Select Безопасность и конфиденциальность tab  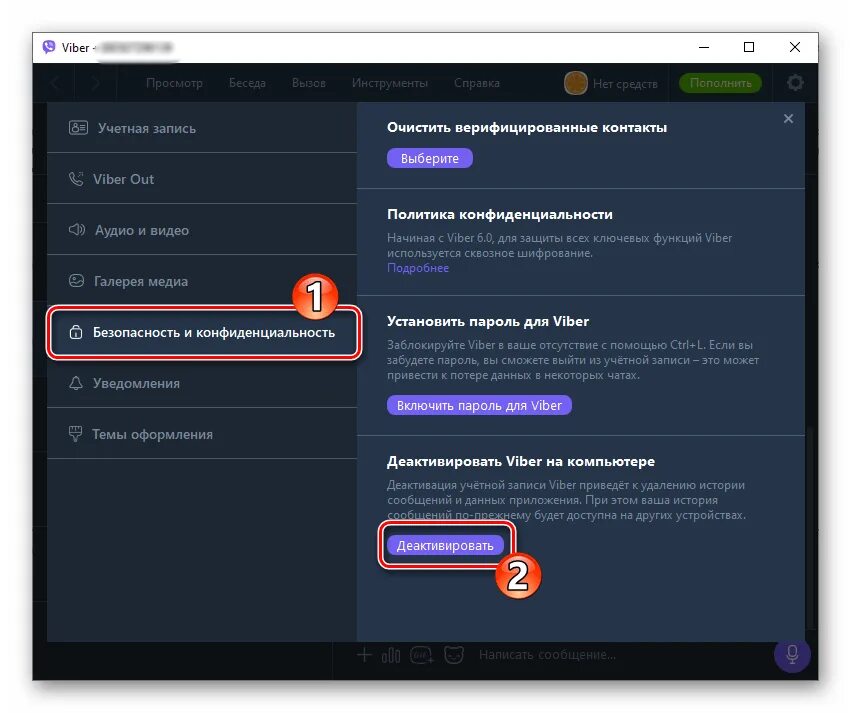[204, 332]
